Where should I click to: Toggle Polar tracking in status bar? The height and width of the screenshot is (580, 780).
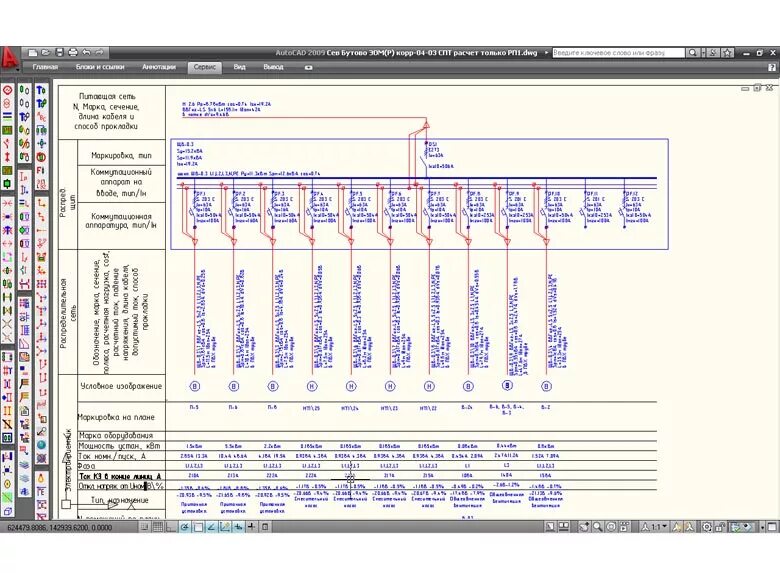[185, 527]
